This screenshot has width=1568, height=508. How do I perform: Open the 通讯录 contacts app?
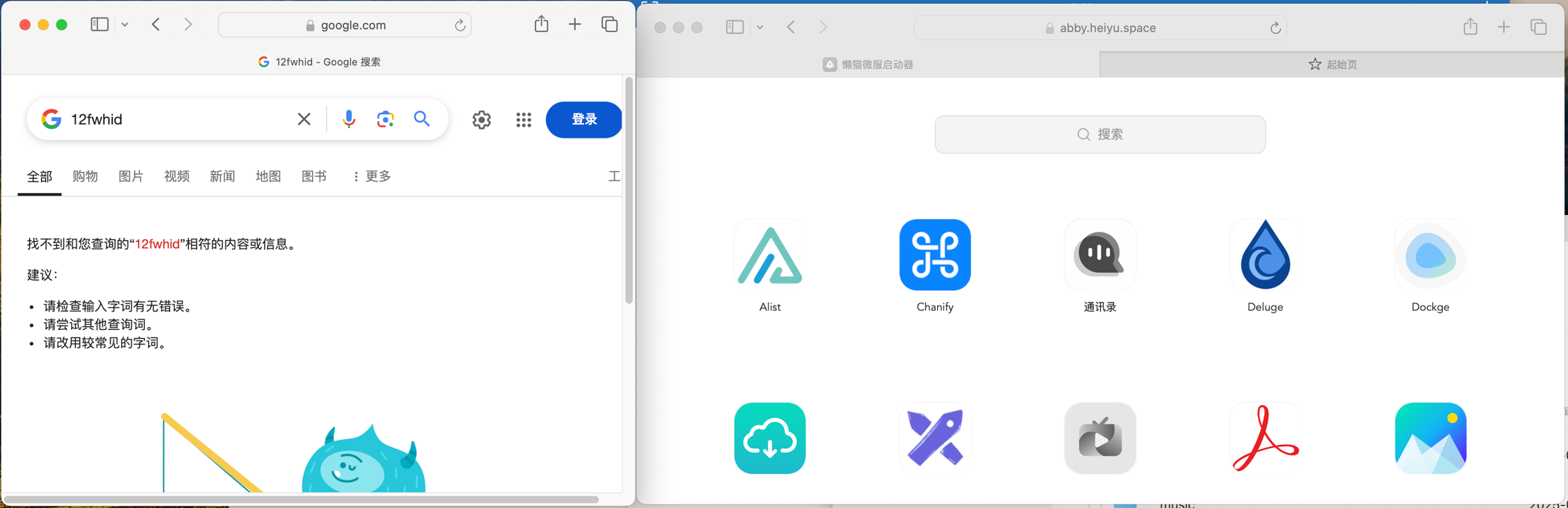tap(1100, 255)
